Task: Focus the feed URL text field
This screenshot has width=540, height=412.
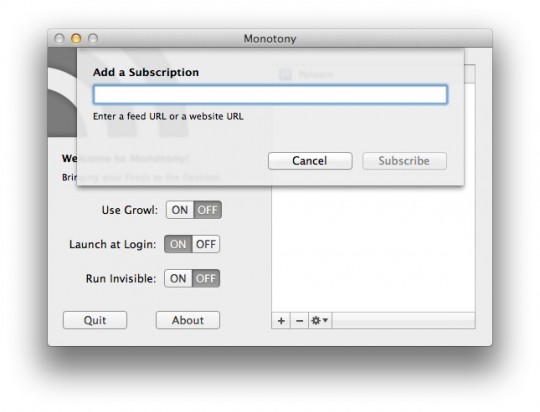Action: pos(270,94)
